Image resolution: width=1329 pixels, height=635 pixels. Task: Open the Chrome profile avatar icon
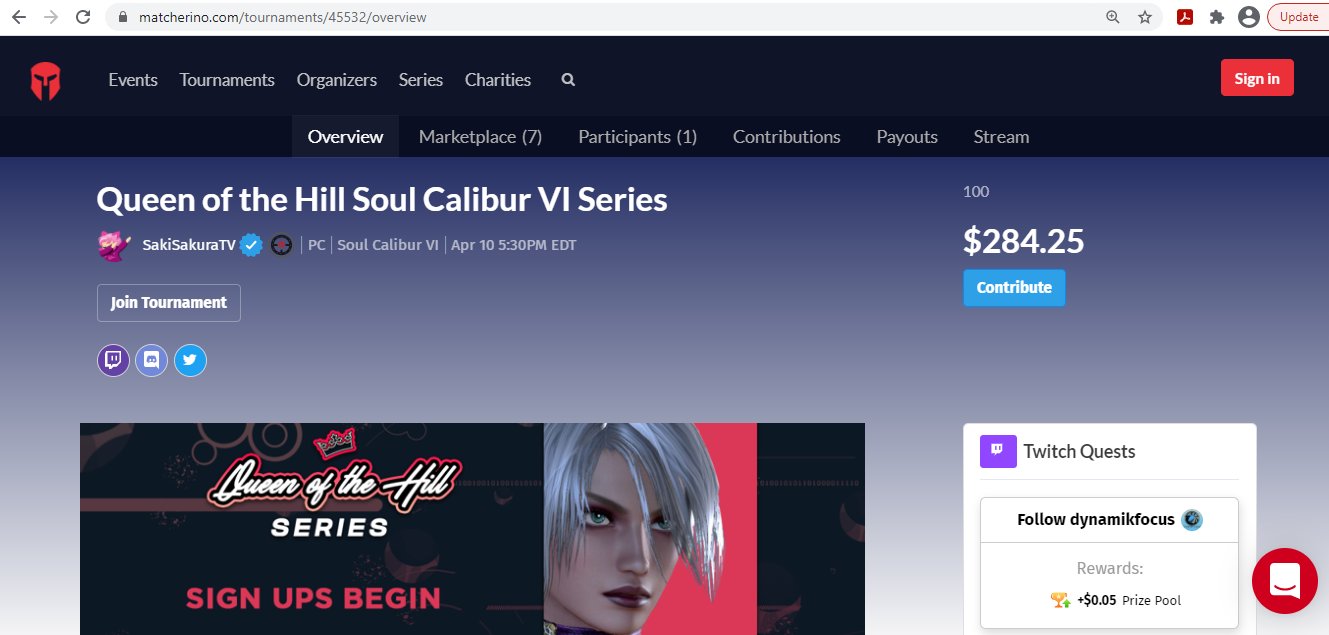tap(1248, 17)
